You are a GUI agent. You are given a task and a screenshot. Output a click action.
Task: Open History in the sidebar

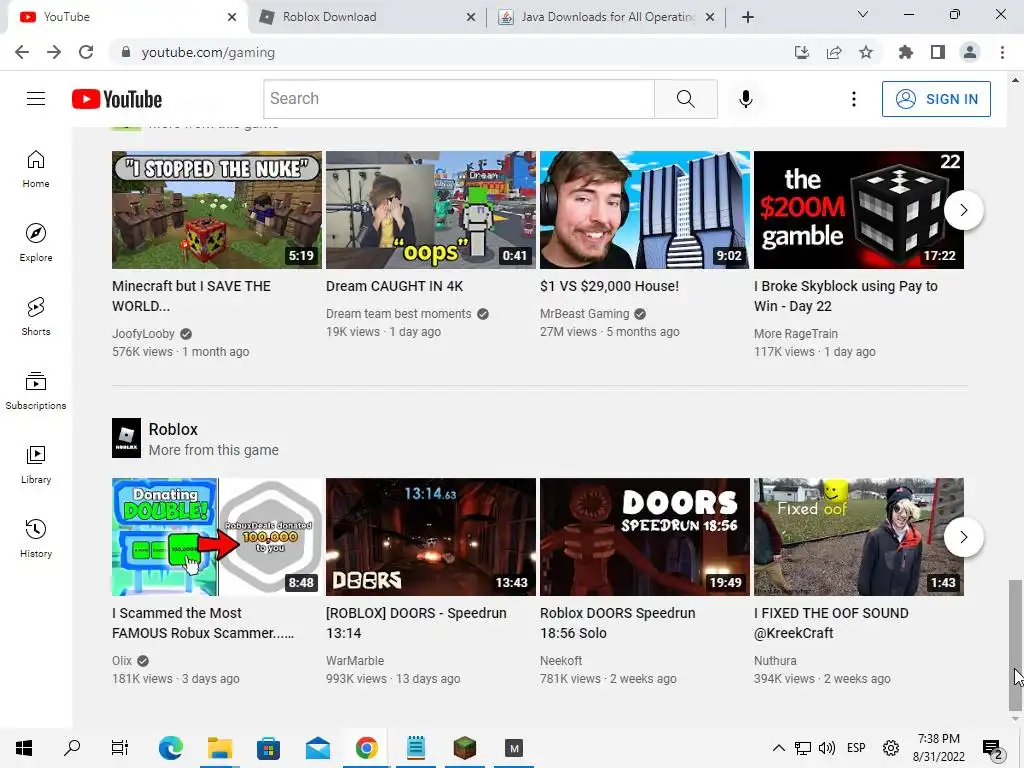[36, 538]
